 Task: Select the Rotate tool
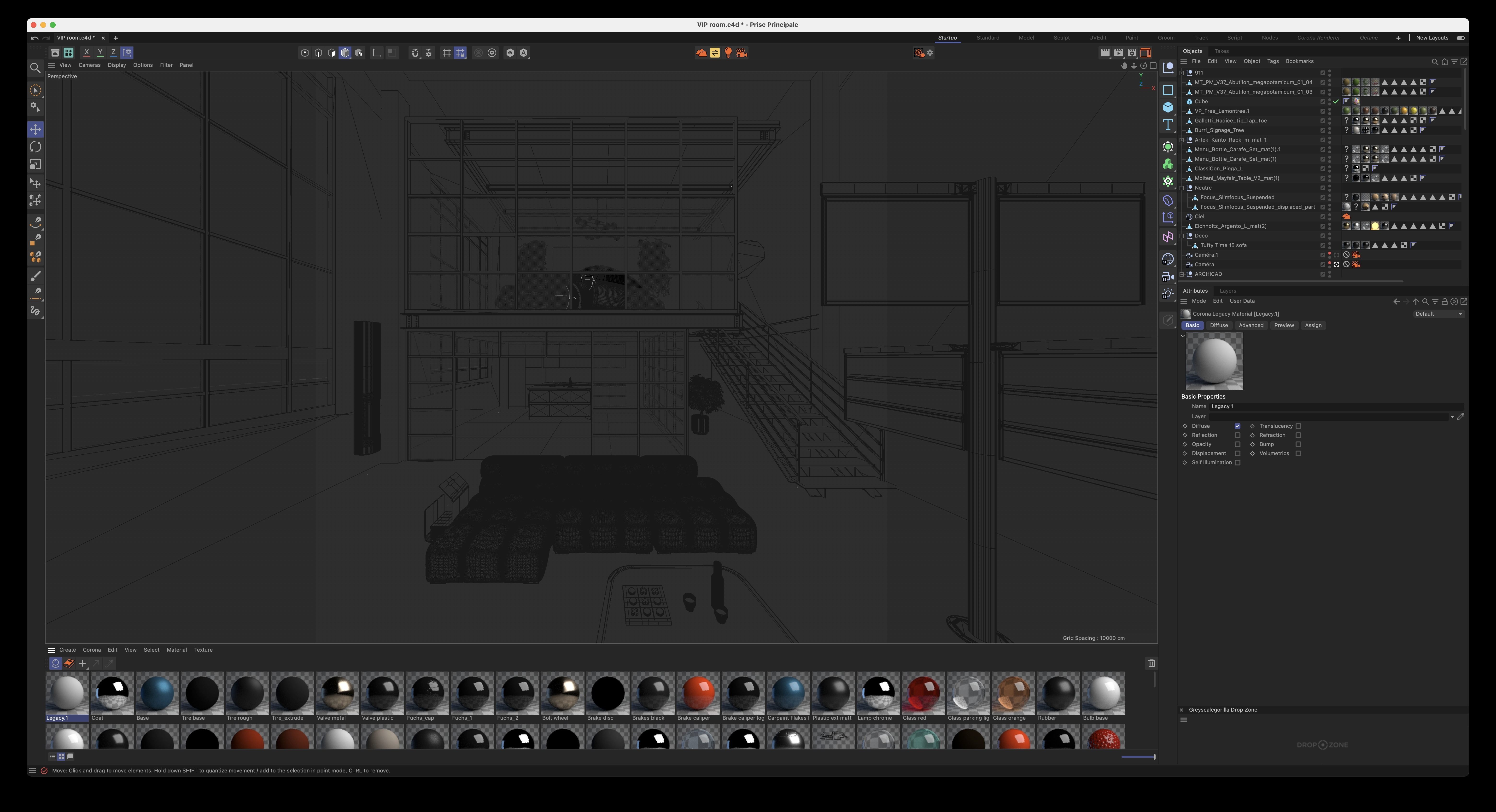(x=35, y=147)
